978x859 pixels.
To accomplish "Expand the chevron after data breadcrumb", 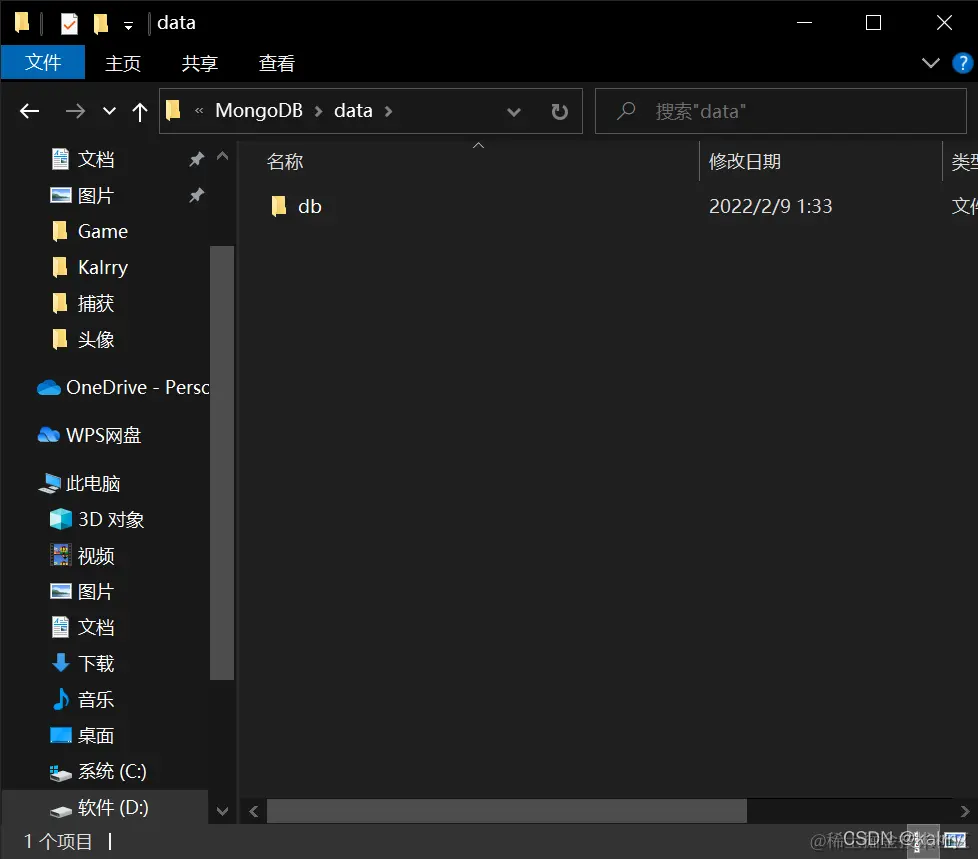I will coord(389,112).
